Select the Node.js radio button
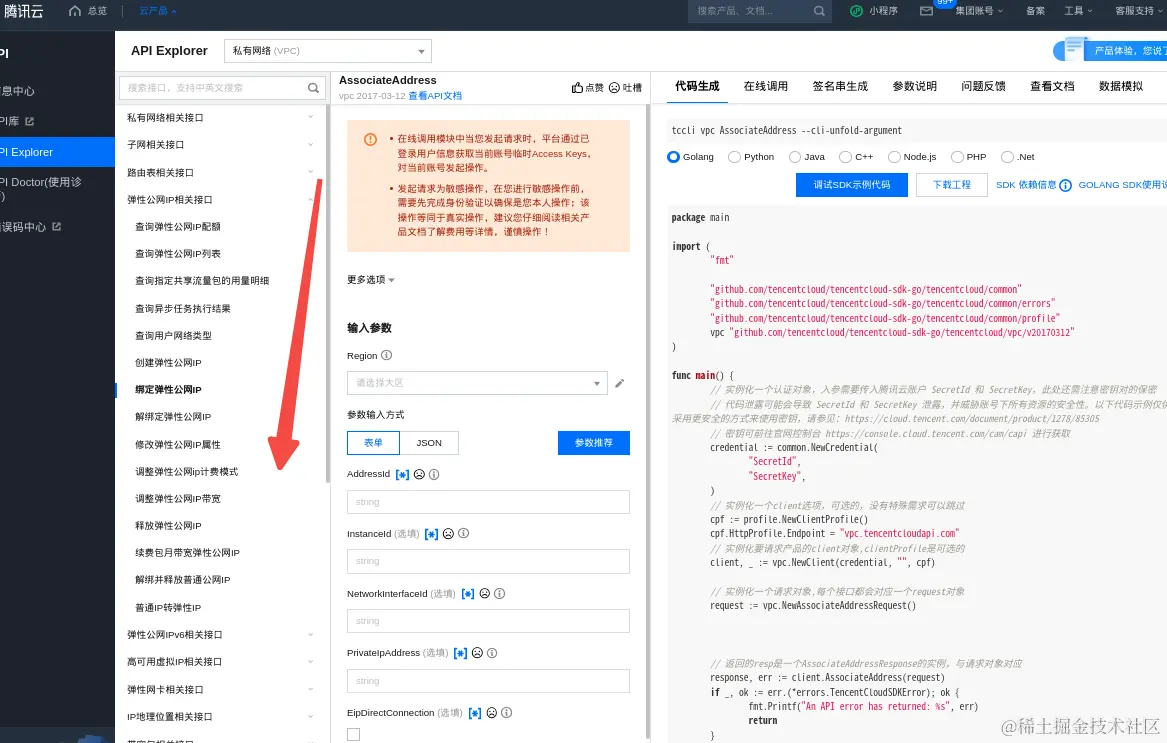This screenshot has height=743, width=1167. pos(894,157)
